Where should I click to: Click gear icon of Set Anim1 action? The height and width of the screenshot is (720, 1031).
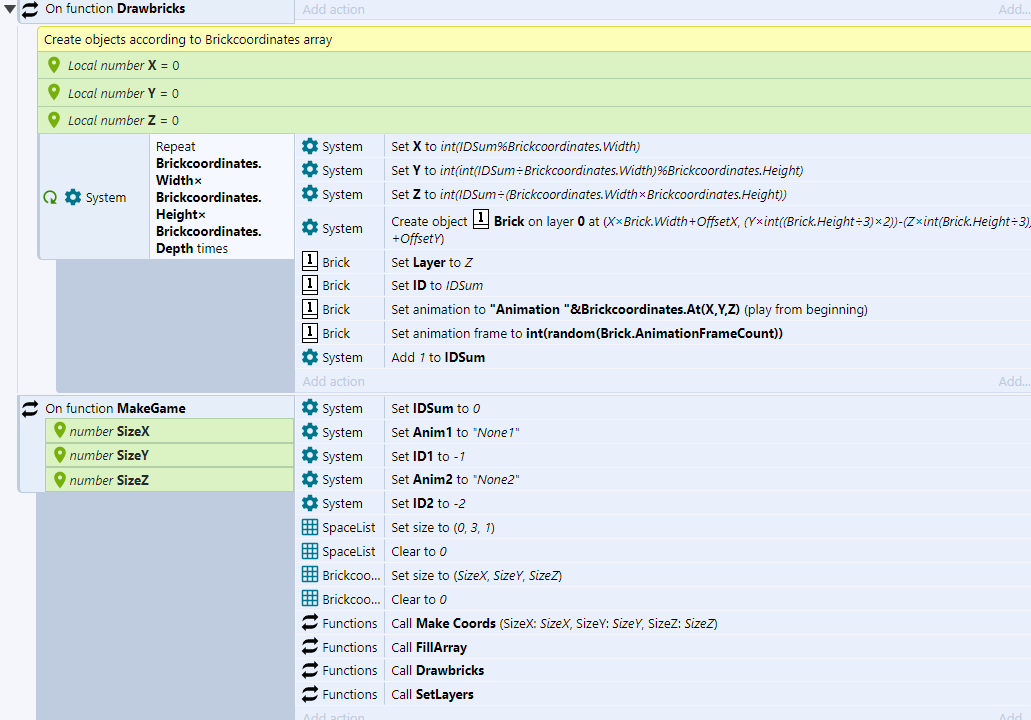tap(310, 431)
